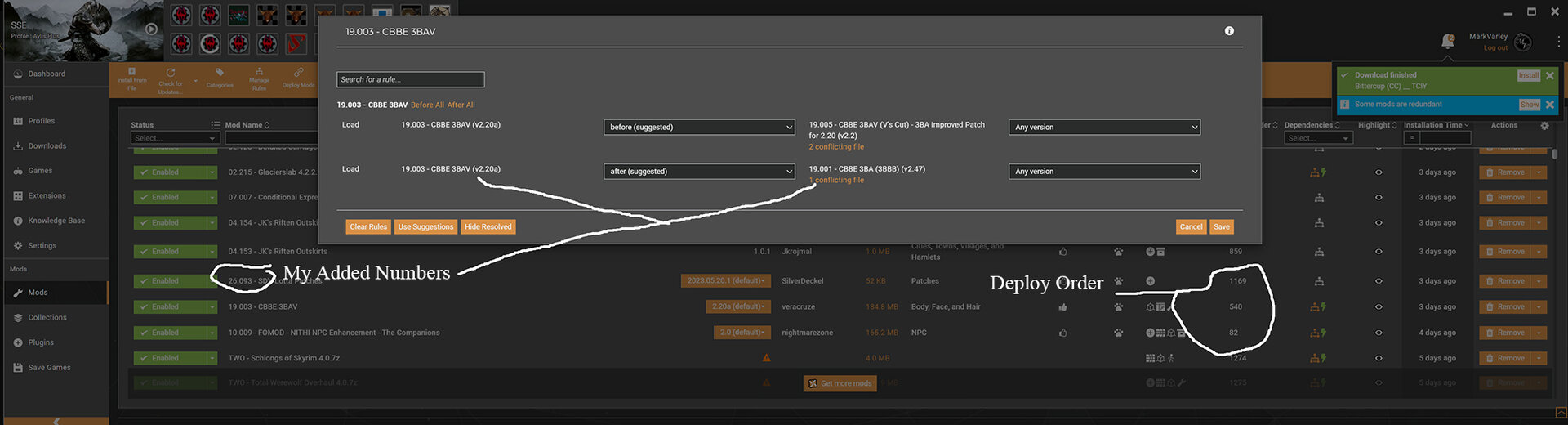
Task: Click the endorse thumb icon for the CBBE 3BAV row
Action: [1062, 307]
